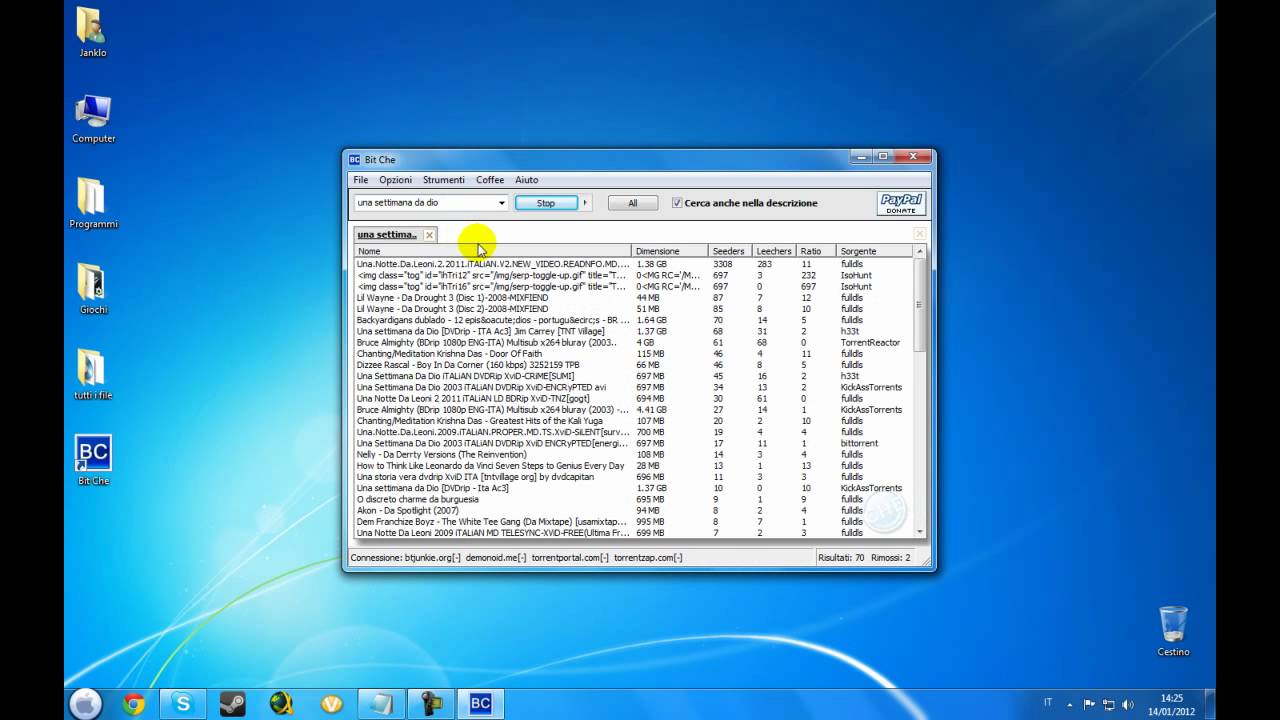
Task: Open the Cestino recycle bin
Action: point(1173,631)
